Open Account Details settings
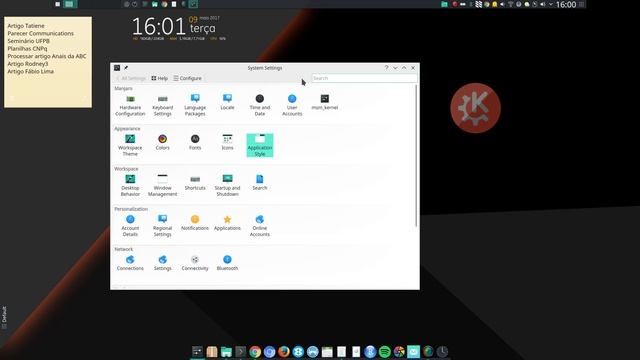This screenshot has height=360, width=640. click(x=130, y=226)
